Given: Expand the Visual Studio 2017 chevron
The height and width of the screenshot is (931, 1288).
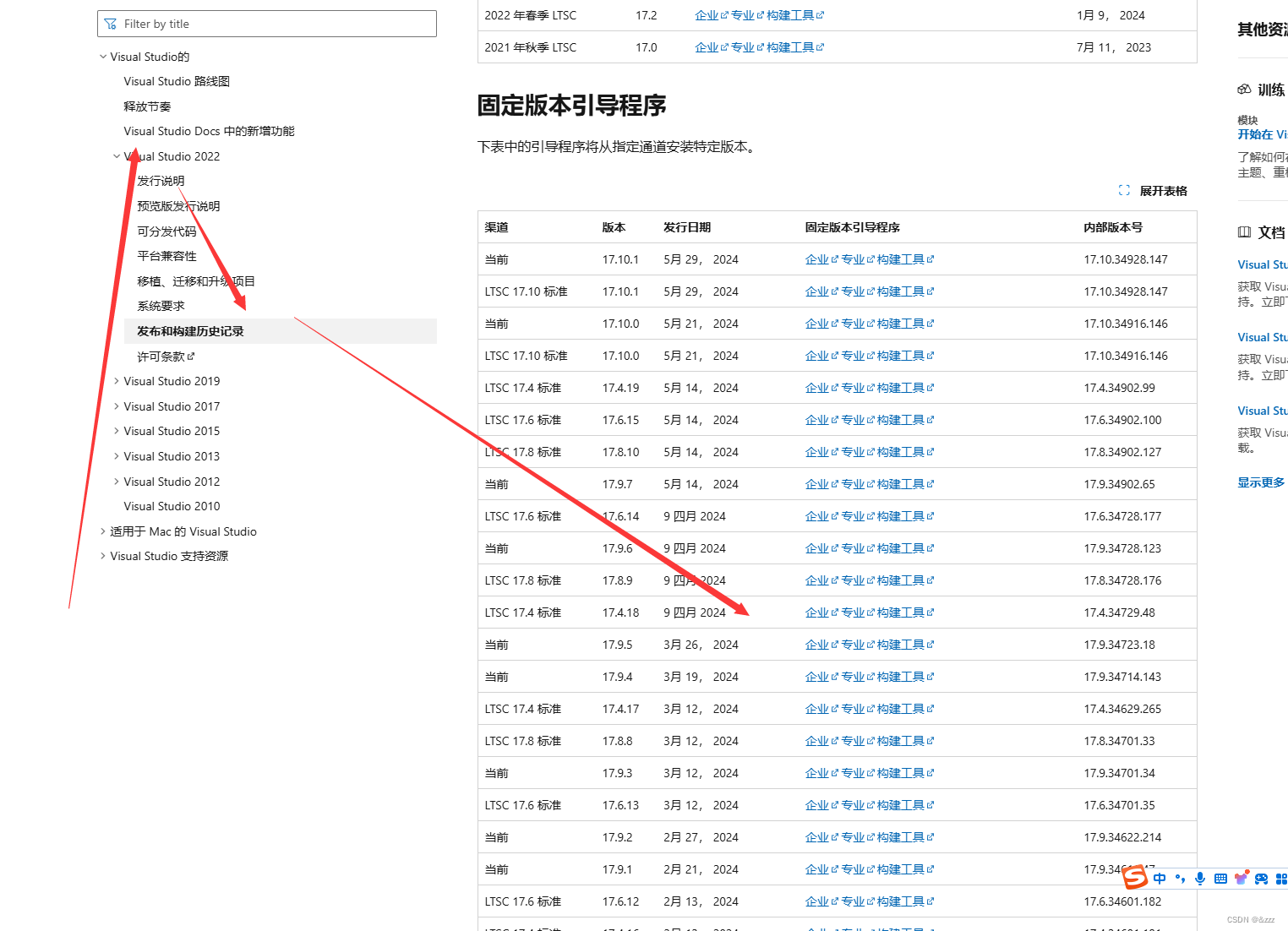Looking at the screenshot, I should click(117, 406).
